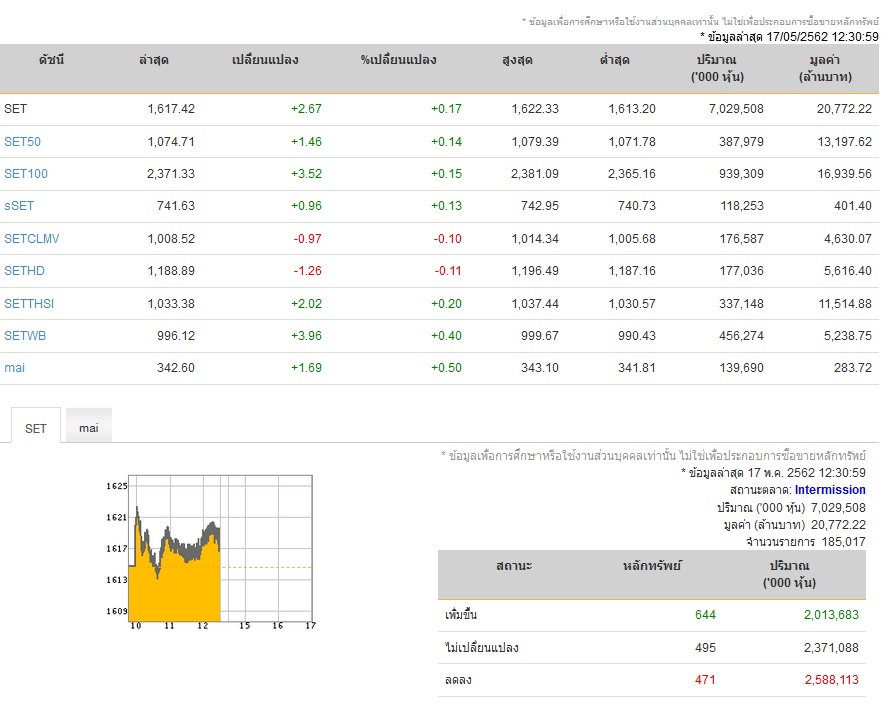The width and height of the screenshot is (884, 709).
Task: Switch to the mai chart tab
Action: (89, 428)
